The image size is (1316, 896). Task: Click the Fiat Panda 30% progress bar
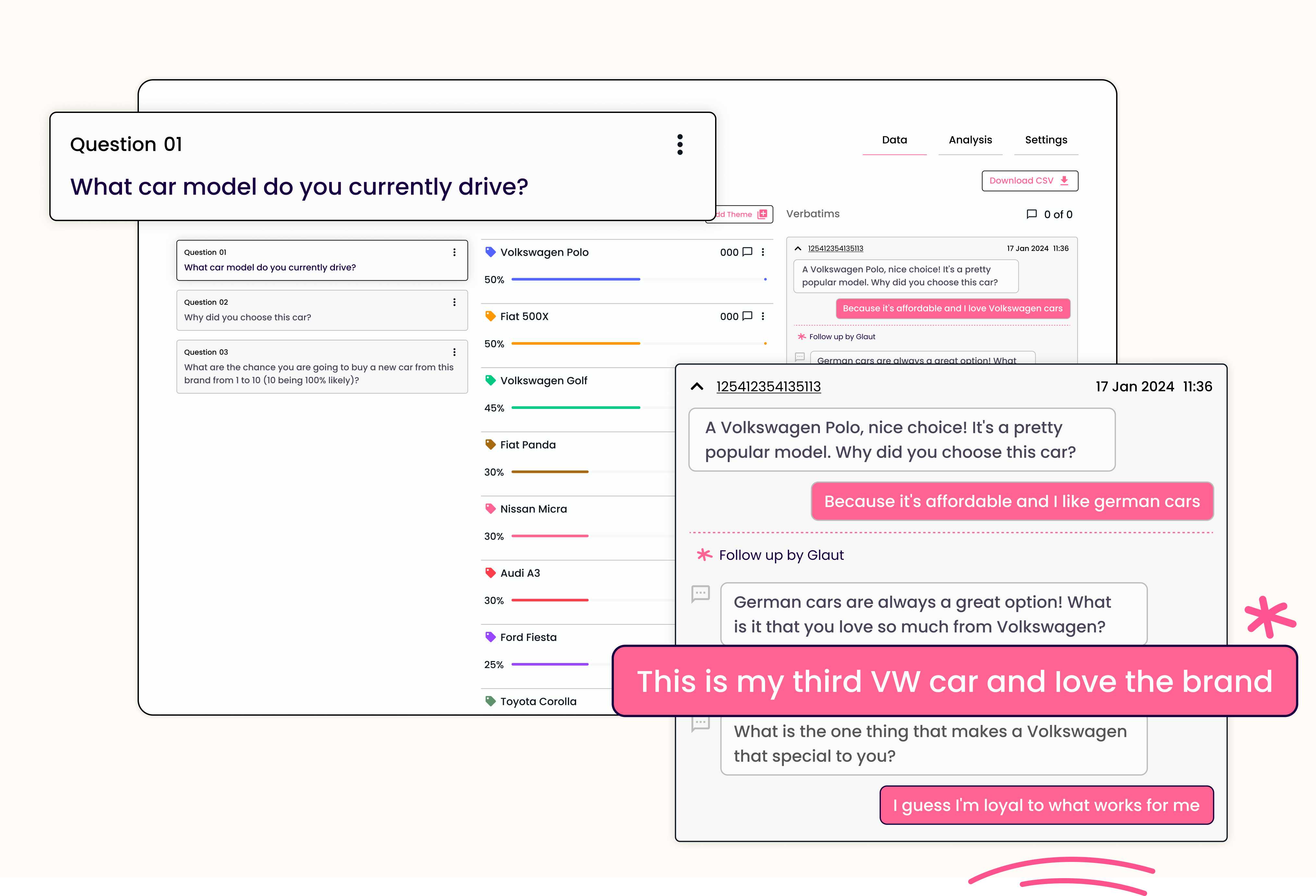point(593,472)
